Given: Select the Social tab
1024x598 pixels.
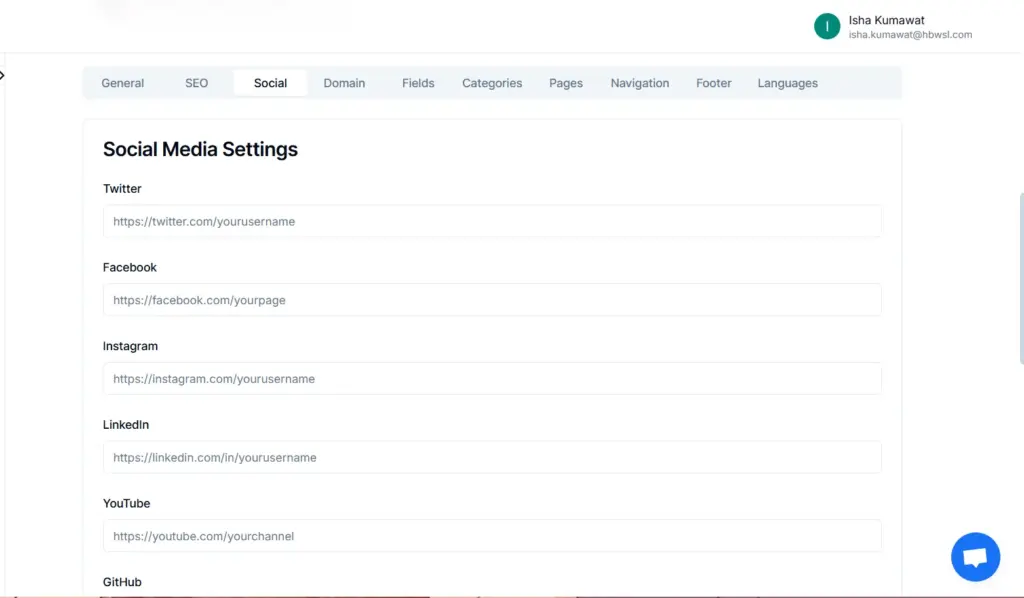Looking at the screenshot, I should [270, 83].
